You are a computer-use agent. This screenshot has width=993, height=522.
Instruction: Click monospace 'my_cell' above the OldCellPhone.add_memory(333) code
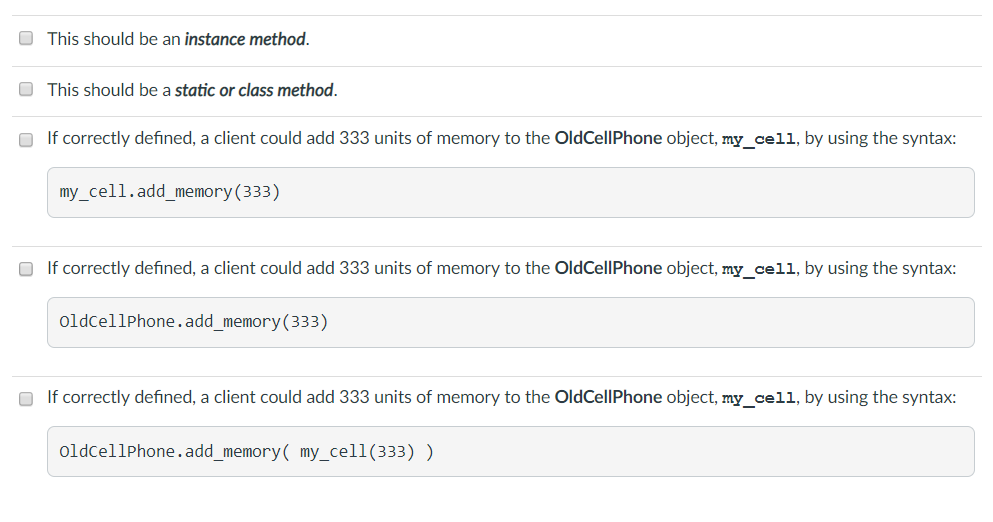click(x=758, y=269)
